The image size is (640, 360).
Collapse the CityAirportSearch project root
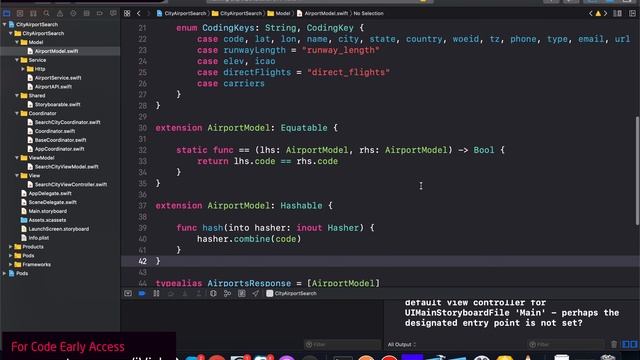click(x=4, y=24)
